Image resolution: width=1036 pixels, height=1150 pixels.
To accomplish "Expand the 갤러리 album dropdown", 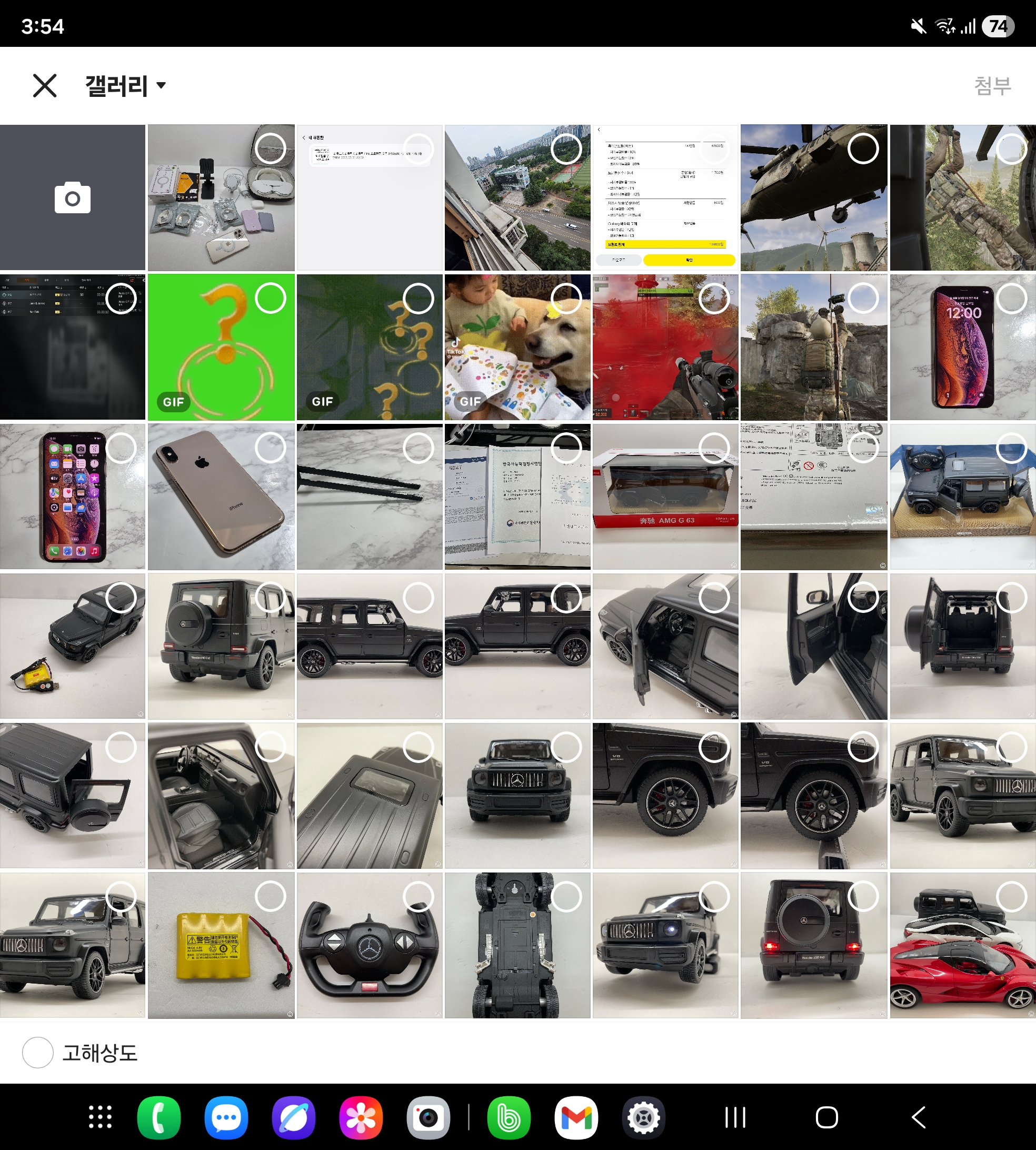I will coord(125,85).
